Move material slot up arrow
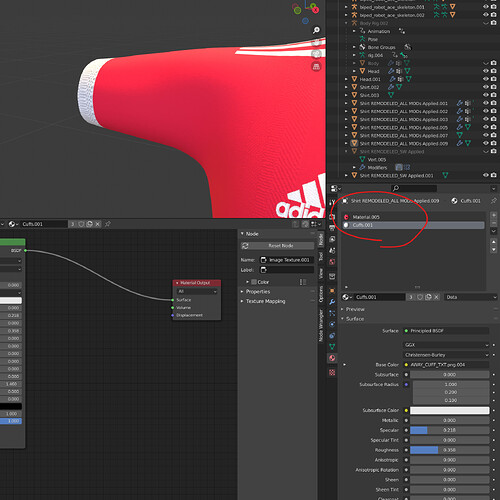 coord(494,241)
